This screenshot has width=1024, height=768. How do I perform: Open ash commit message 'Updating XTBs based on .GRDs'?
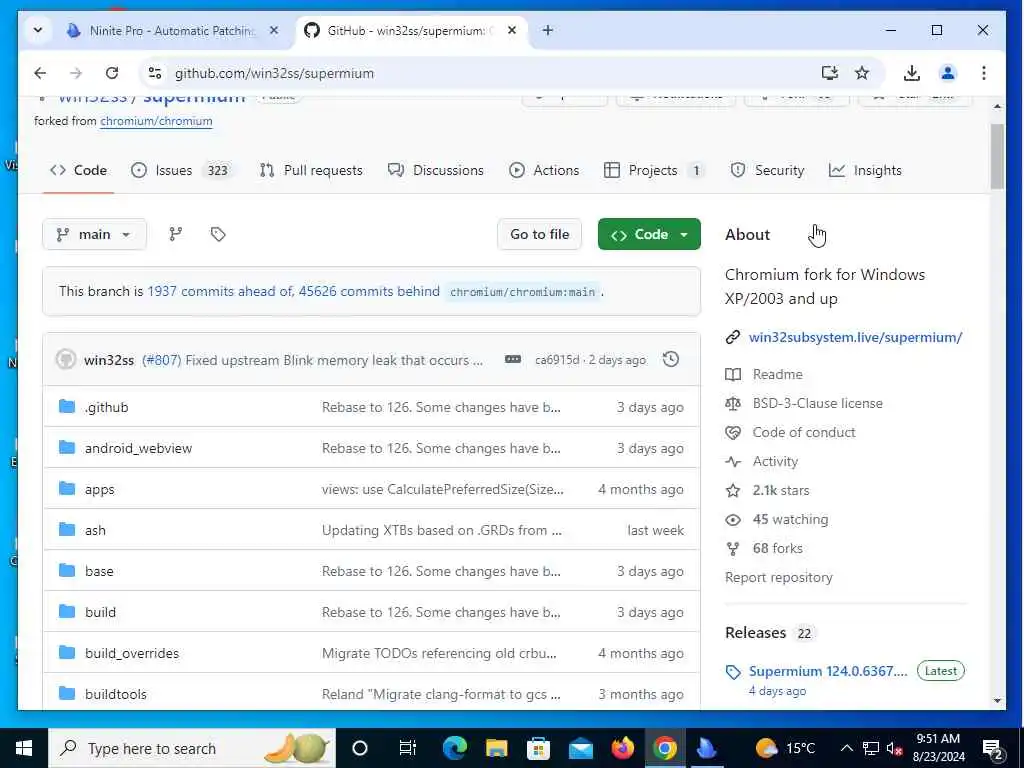(x=441, y=530)
